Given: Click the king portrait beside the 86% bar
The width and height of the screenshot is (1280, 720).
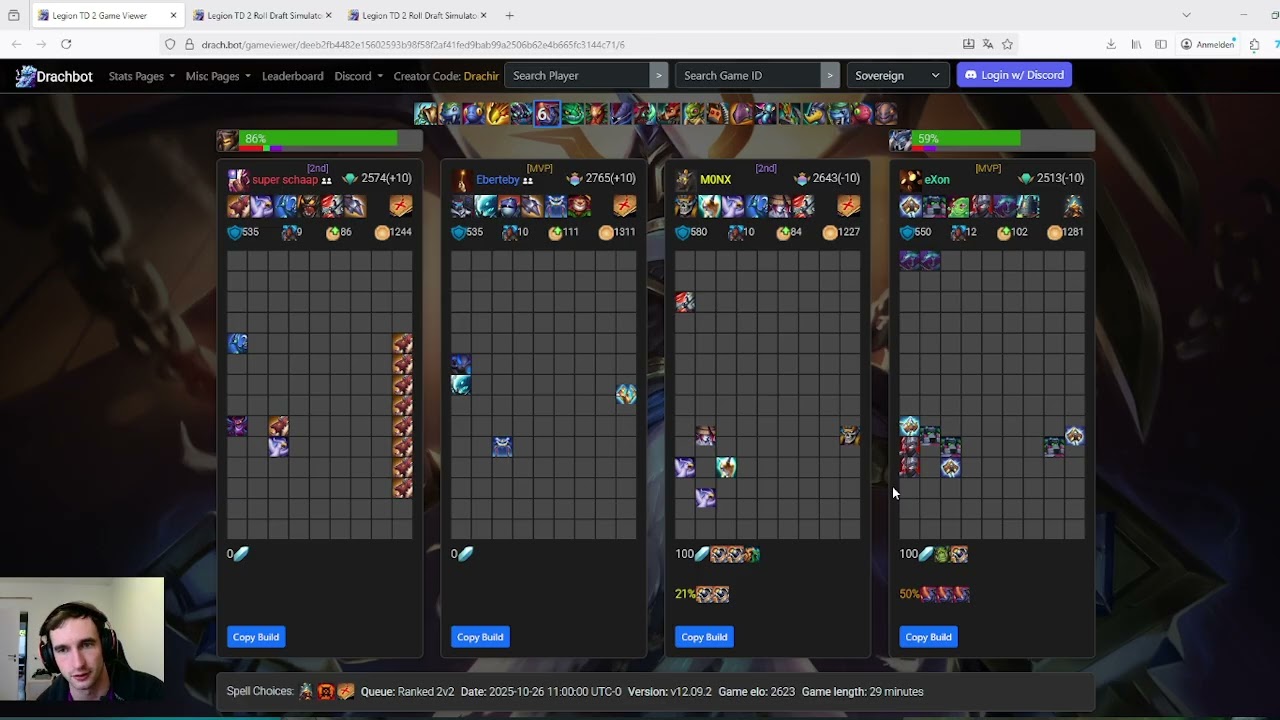Looking at the screenshot, I should point(228,140).
